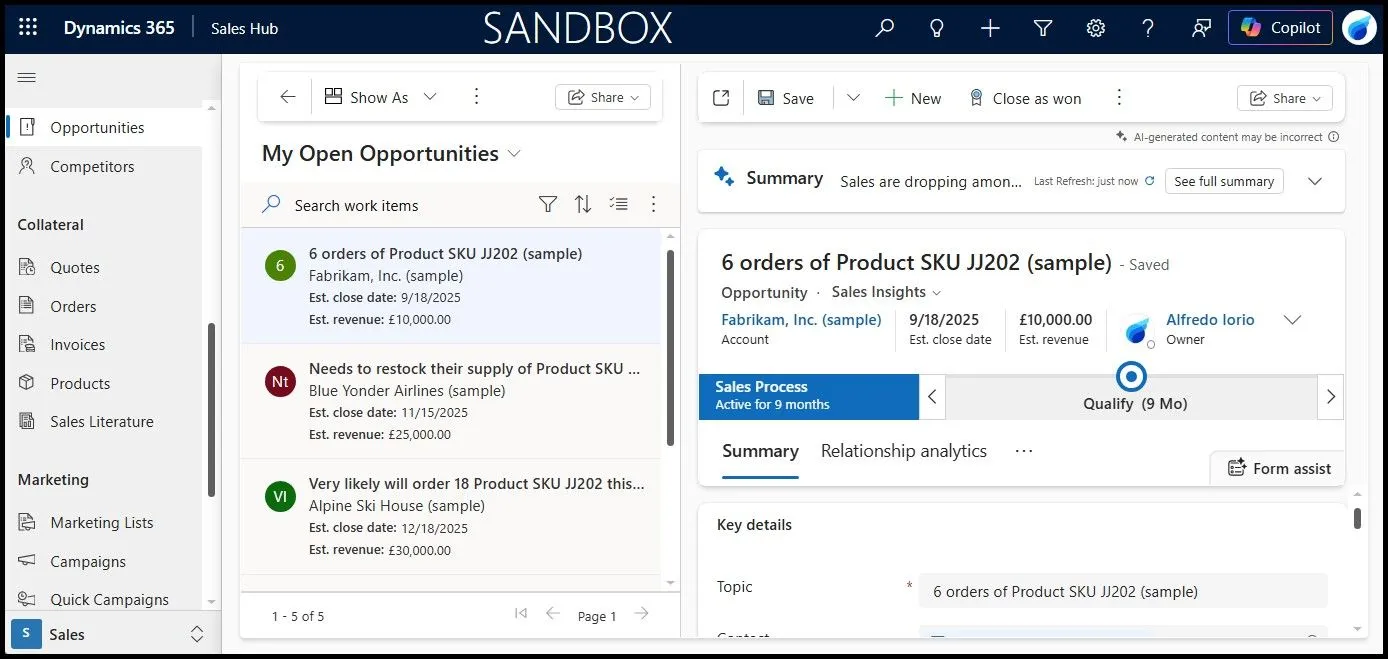This screenshot has height=659, width=1388.
Task: Collapse the hamburger site map menu
Action: [x=27, y=78]
